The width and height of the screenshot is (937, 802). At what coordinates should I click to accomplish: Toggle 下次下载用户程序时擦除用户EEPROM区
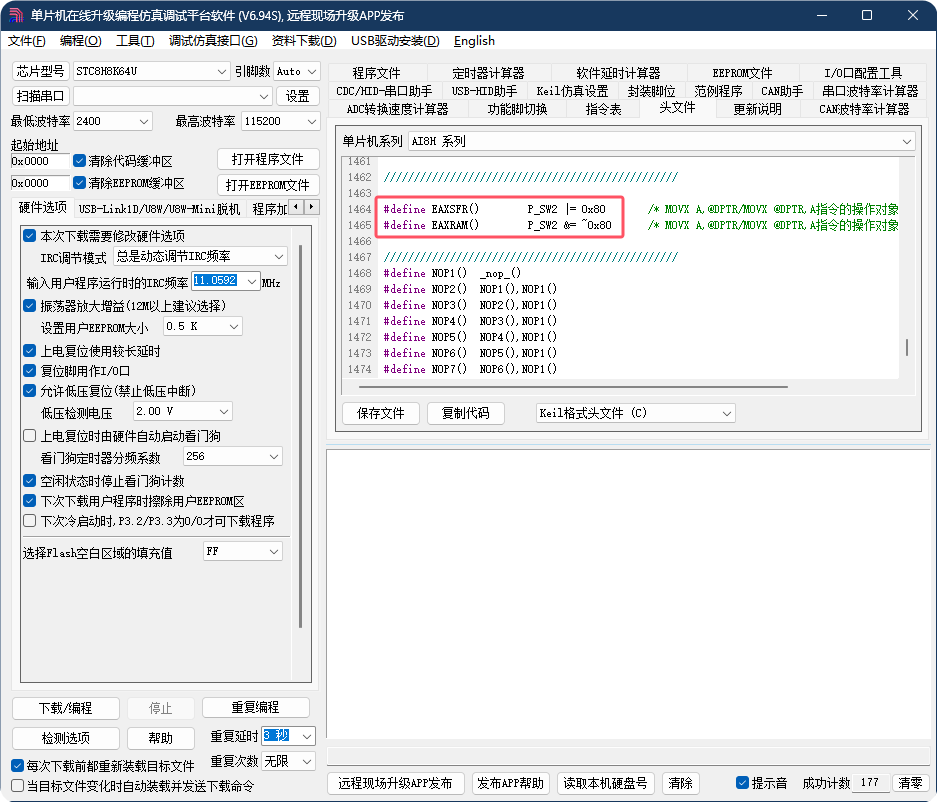pos(29,501)
